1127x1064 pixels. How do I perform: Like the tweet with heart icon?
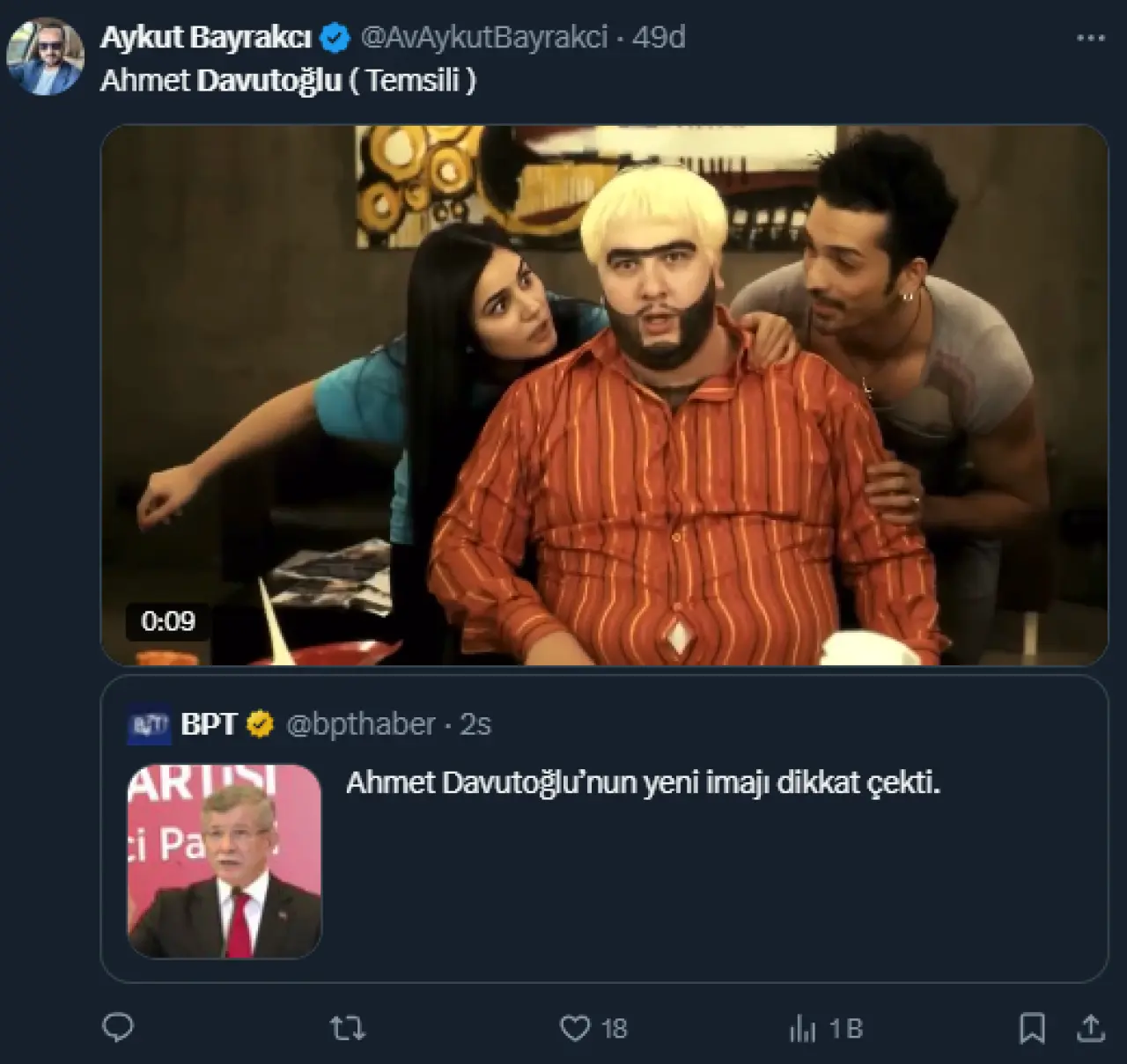(575, 1028)
